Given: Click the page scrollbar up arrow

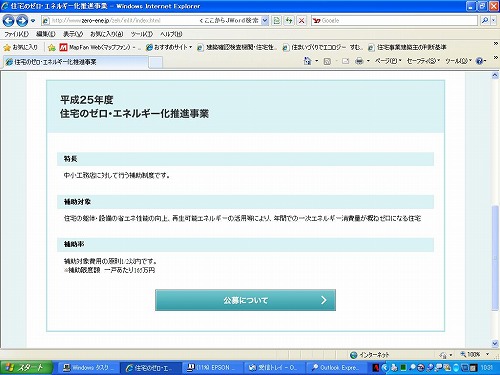Looking at the screenshot, I should click(x=495, y=76).
